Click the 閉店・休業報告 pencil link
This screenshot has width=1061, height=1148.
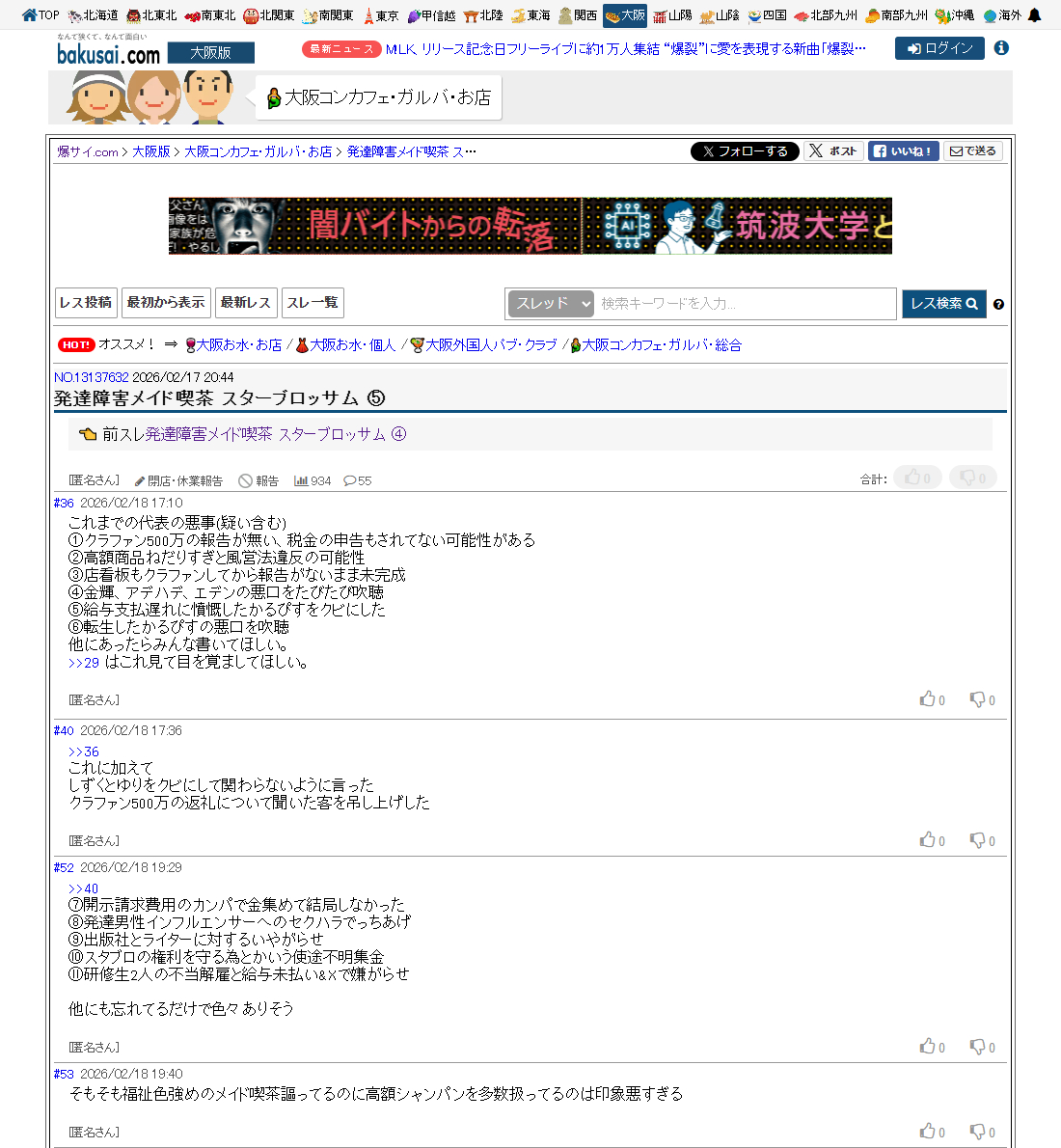click(178, 480)
